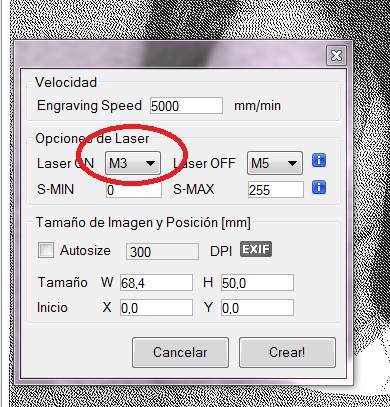Click the DPI label
The width and height of the screenshot is (390, 407).
pyautogui.click(x=221, y=251)
